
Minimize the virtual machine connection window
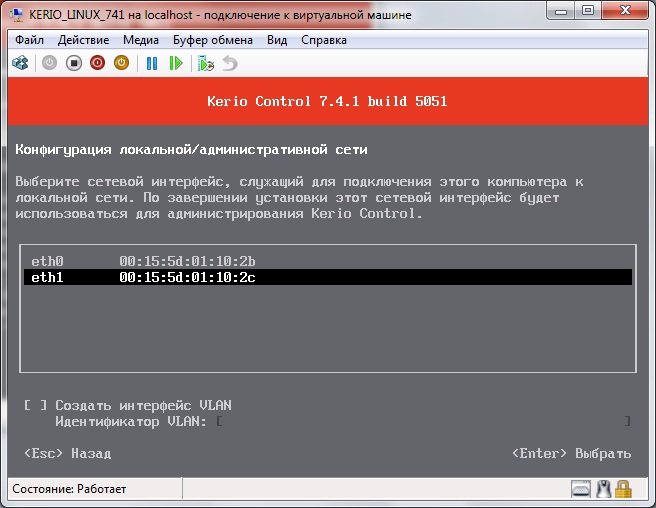click(x=561, y=11)
